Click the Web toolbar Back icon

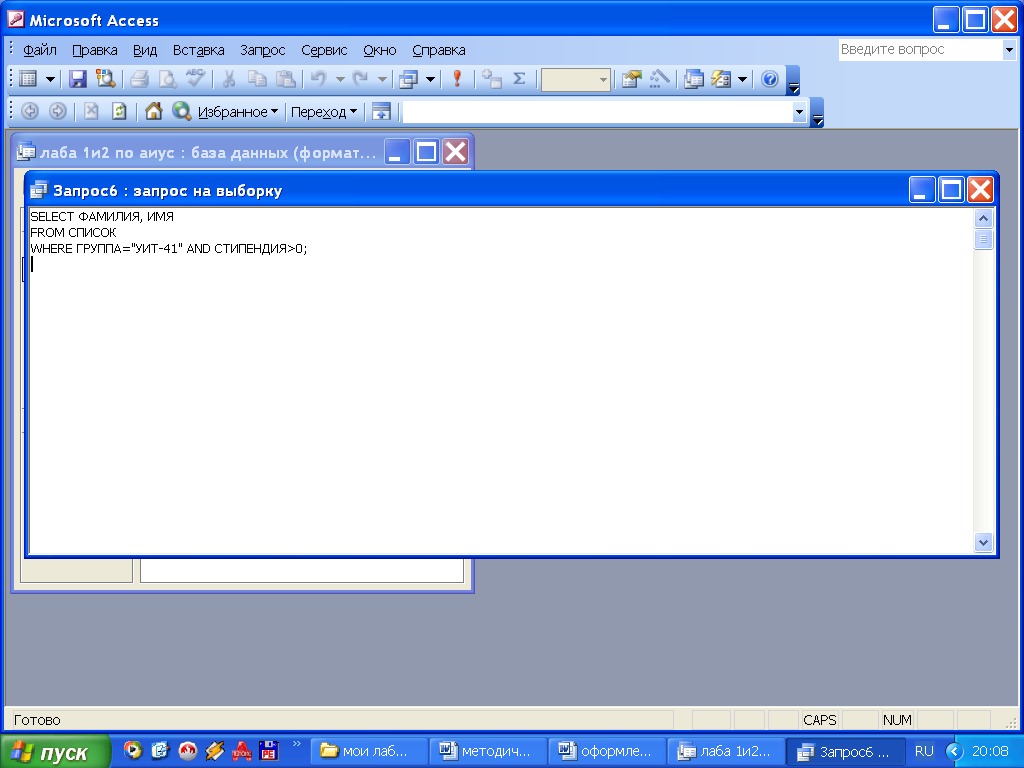(30, 112)
